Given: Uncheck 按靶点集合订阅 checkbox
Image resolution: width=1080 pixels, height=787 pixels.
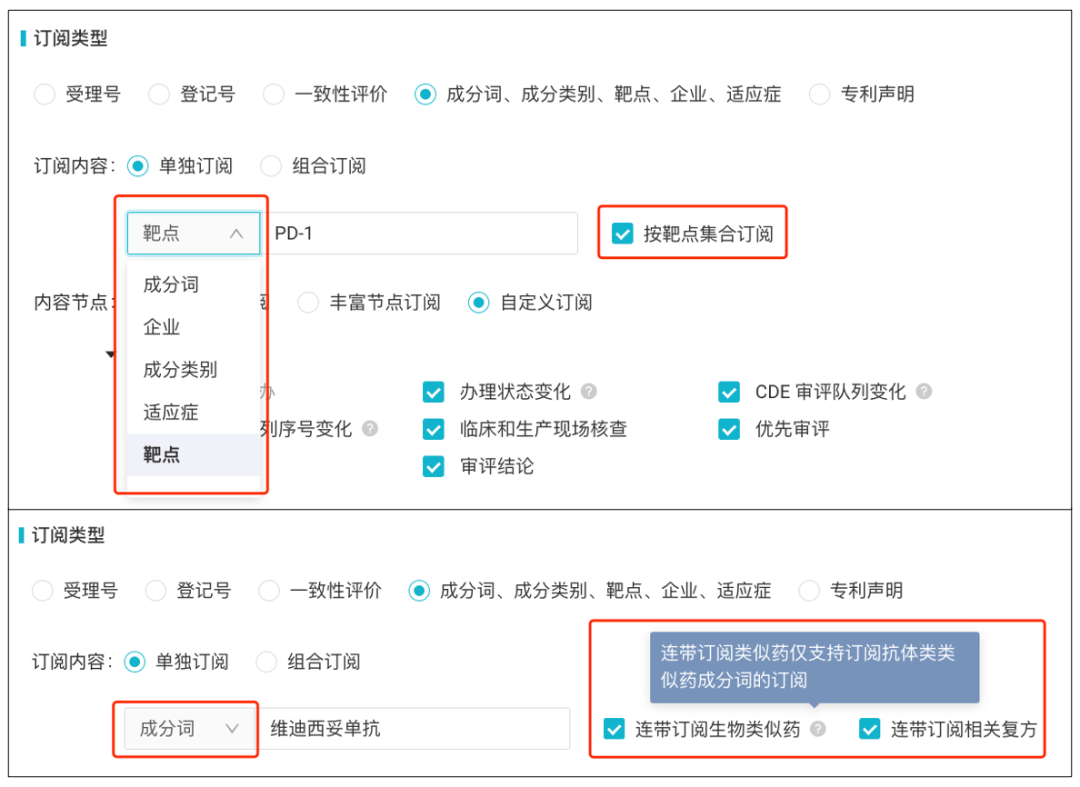Looking at the screenshot, I should 622,233.
